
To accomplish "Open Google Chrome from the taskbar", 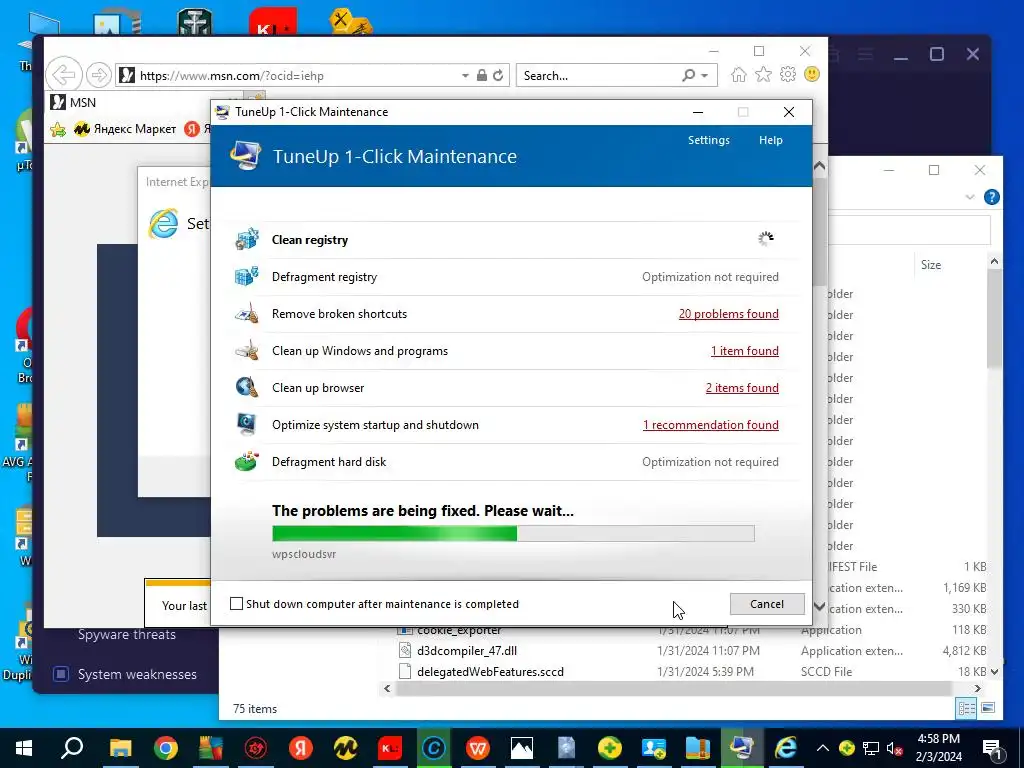I will (166, 748).
